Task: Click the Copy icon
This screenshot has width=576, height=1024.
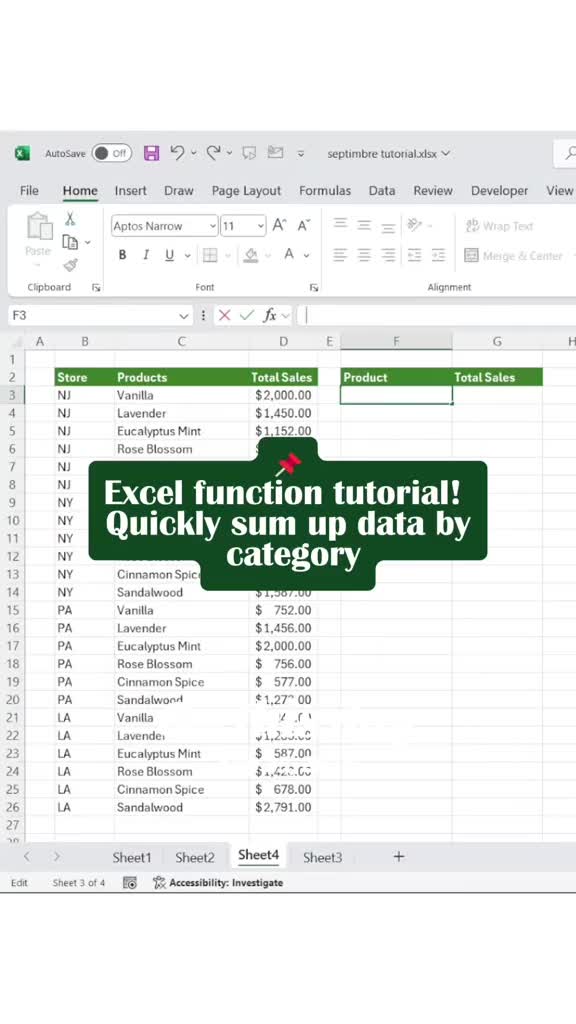Action: [x=70, y=242]
